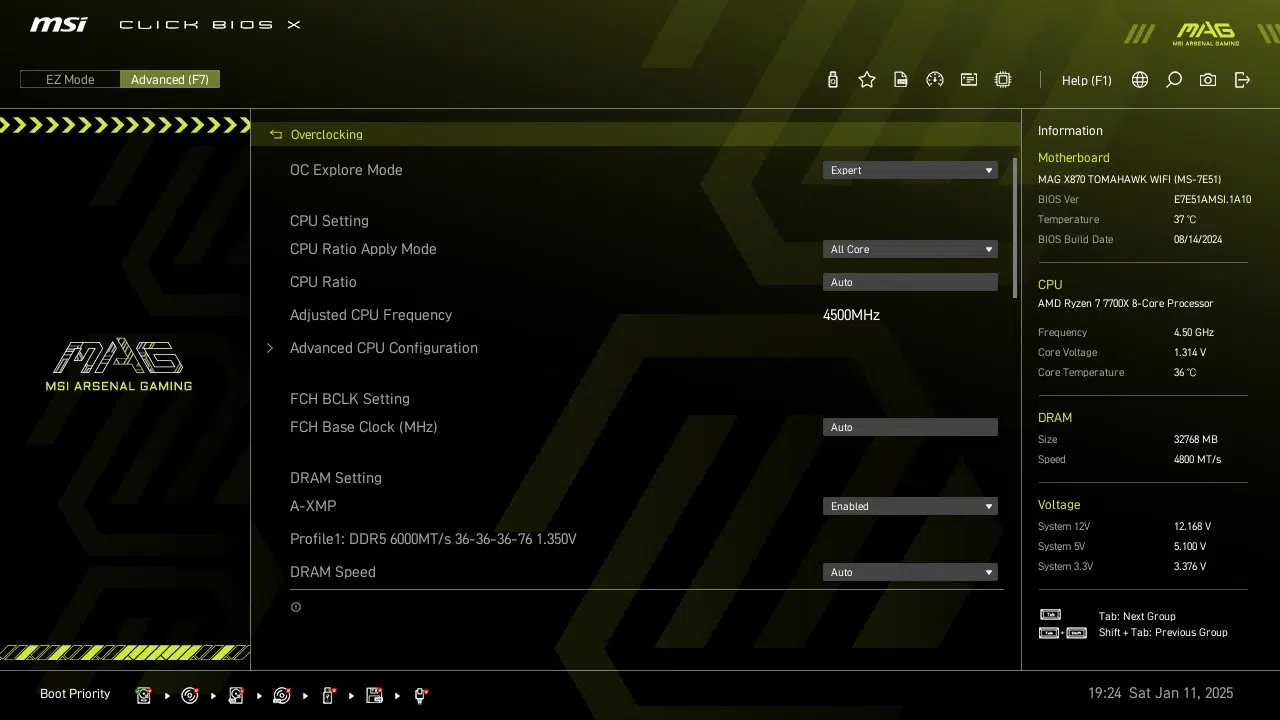Click the CPU Ratio Auto input field
This screenshot has height=720, width=1280.
pyautogui.click(x=910, y=282)
